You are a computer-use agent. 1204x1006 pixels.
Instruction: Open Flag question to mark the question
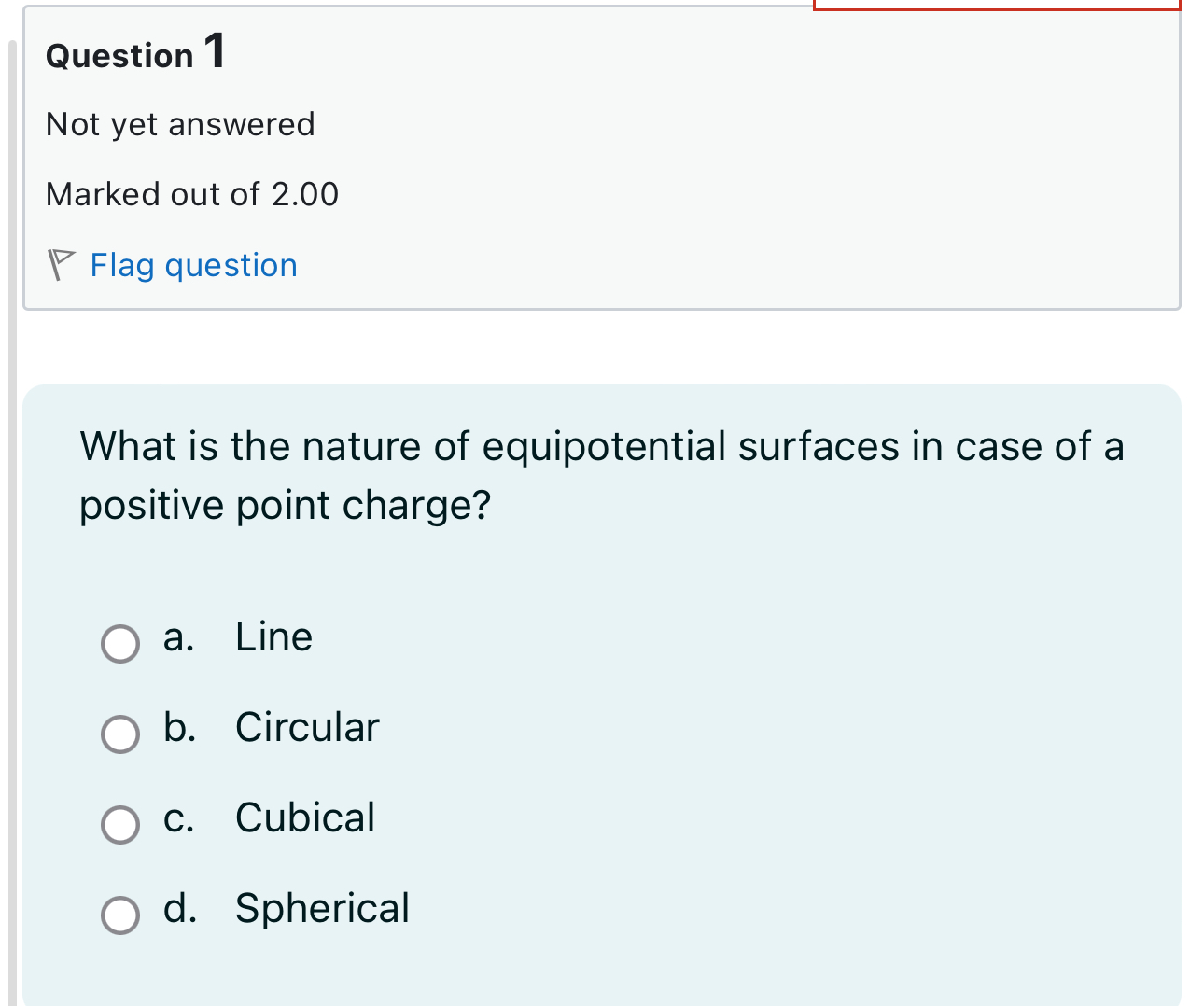(193, 265)
